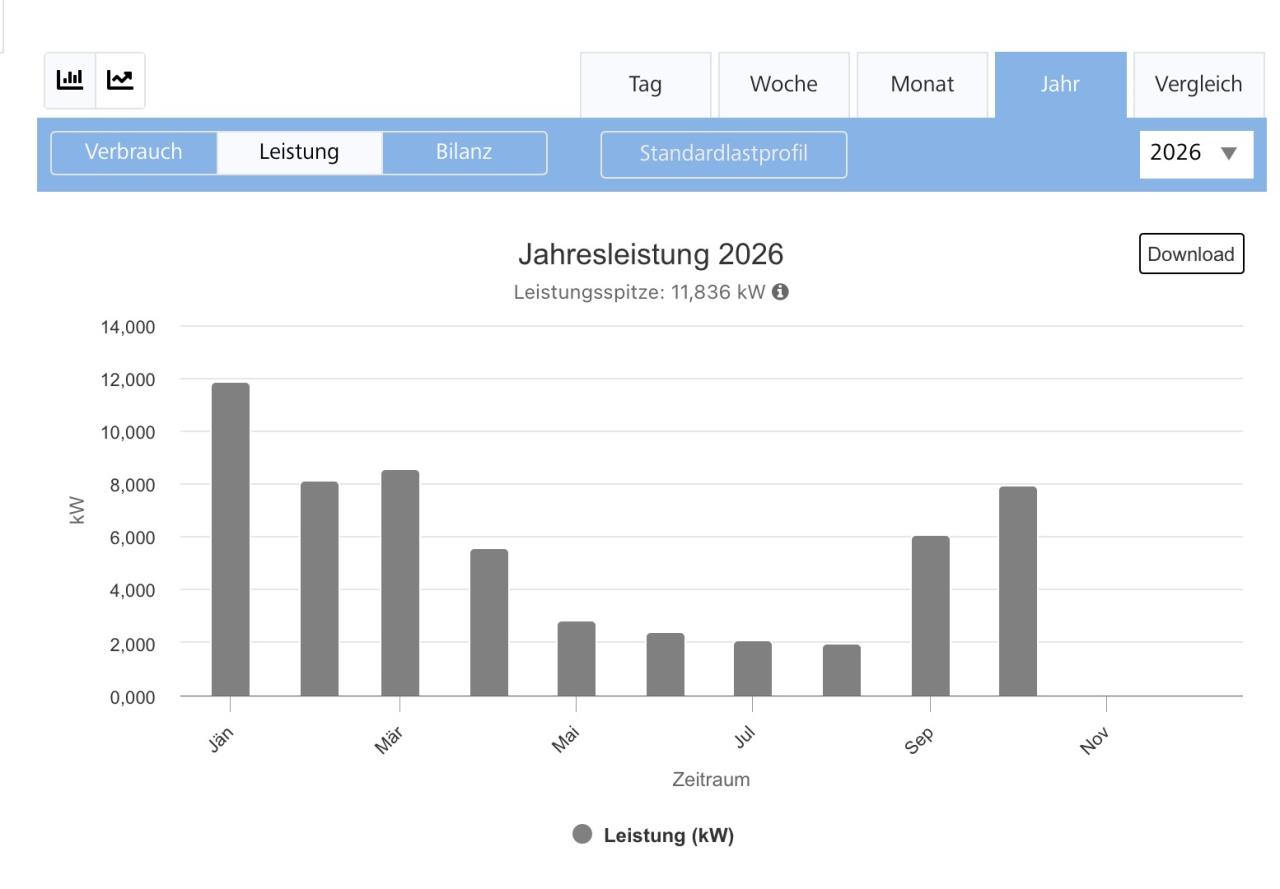Select the Bilanz view option
The image size is (1280, 889).
(x=465, y=153)
